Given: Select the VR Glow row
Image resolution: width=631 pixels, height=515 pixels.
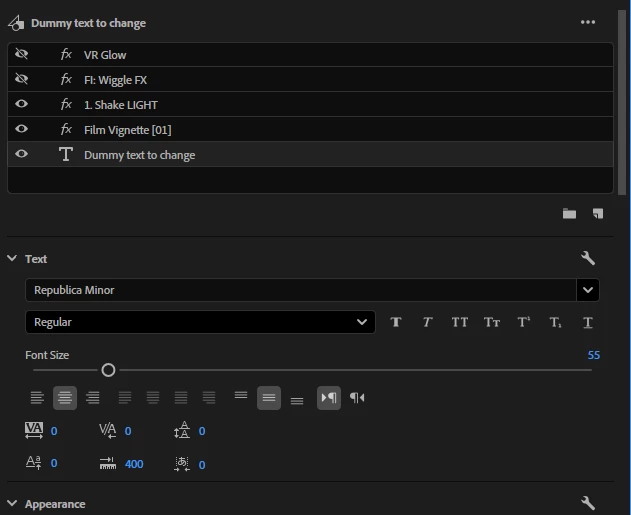Looking at the screenshot, I should pyautogui.click(x=310, y=54).
